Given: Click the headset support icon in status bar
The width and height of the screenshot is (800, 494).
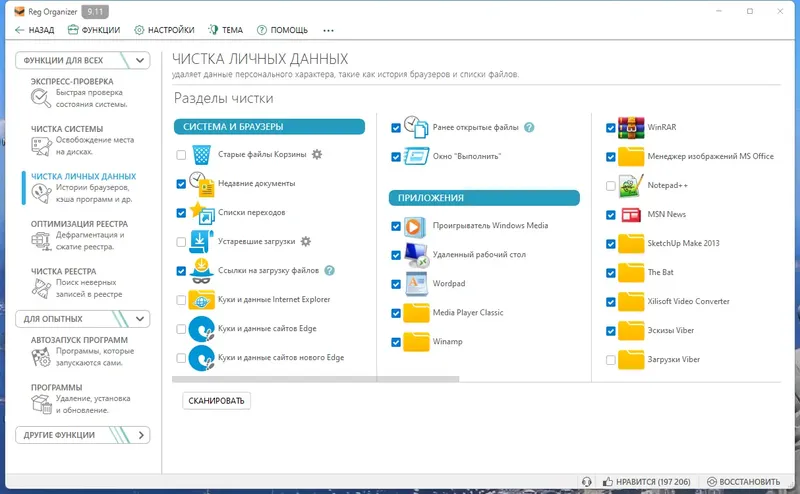Looking at the screenshot, I should 587,482.
